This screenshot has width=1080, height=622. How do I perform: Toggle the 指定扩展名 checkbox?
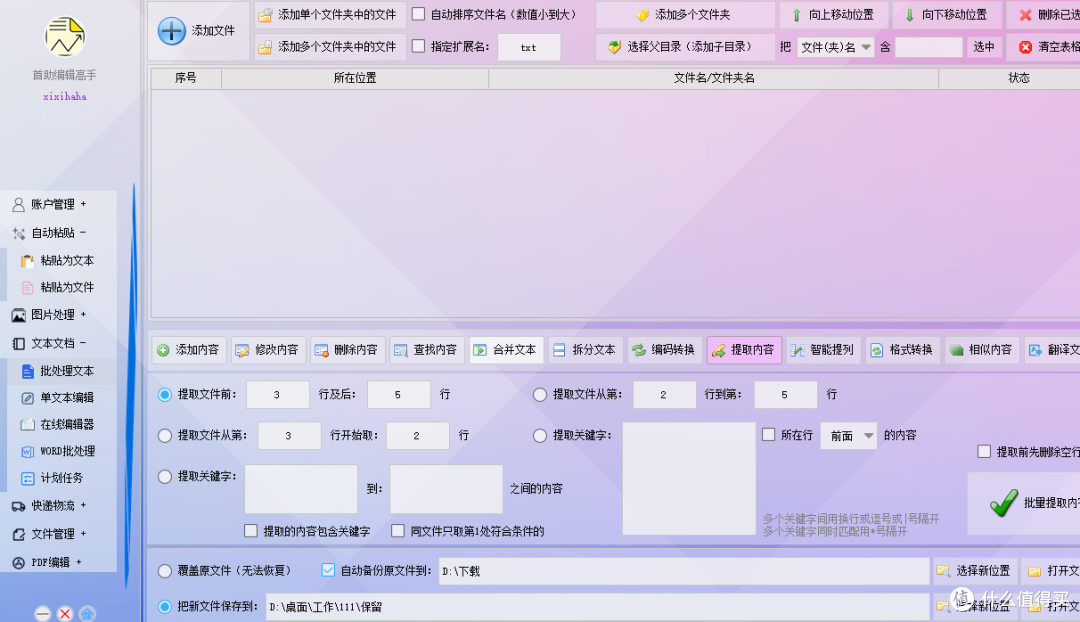point(418,46)
